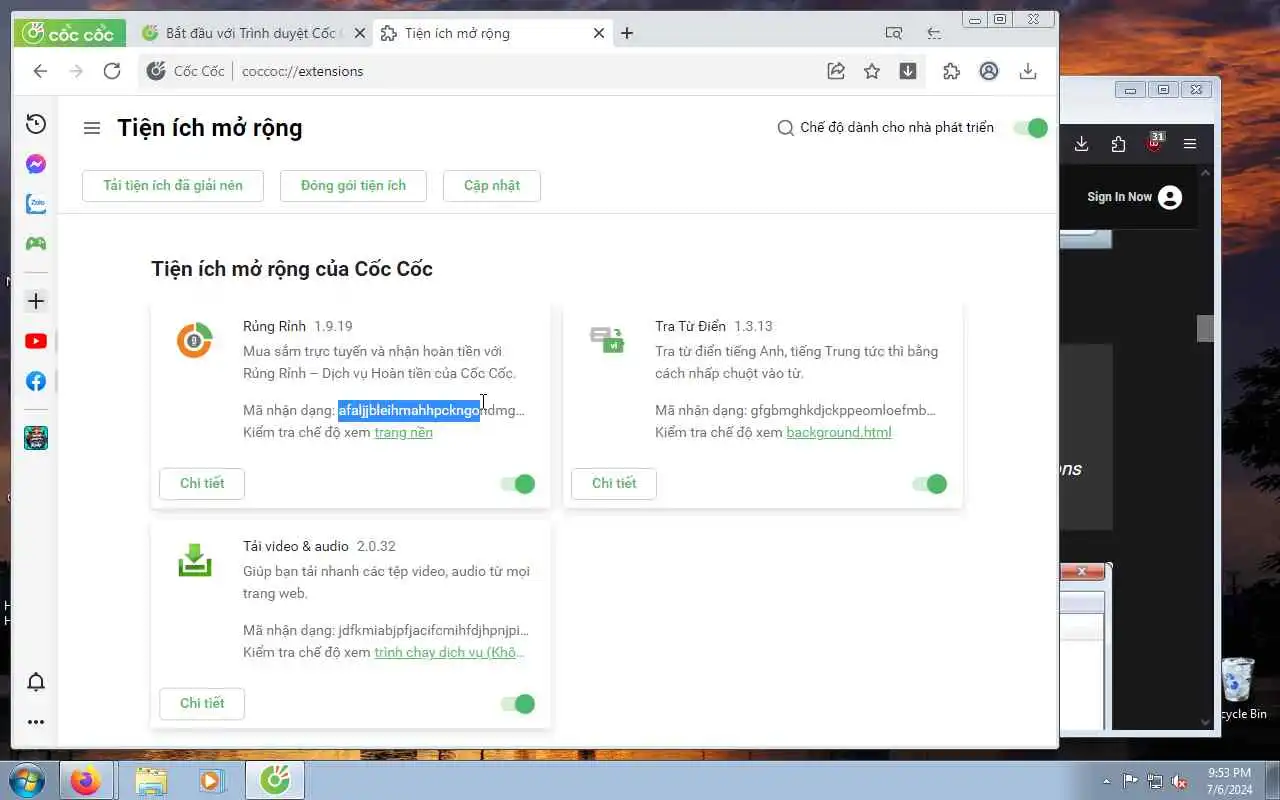Viewport: 1280px width, 800px height.
Task: Click the taskbar clock showing 9:53 PM
Action: 1229,781
